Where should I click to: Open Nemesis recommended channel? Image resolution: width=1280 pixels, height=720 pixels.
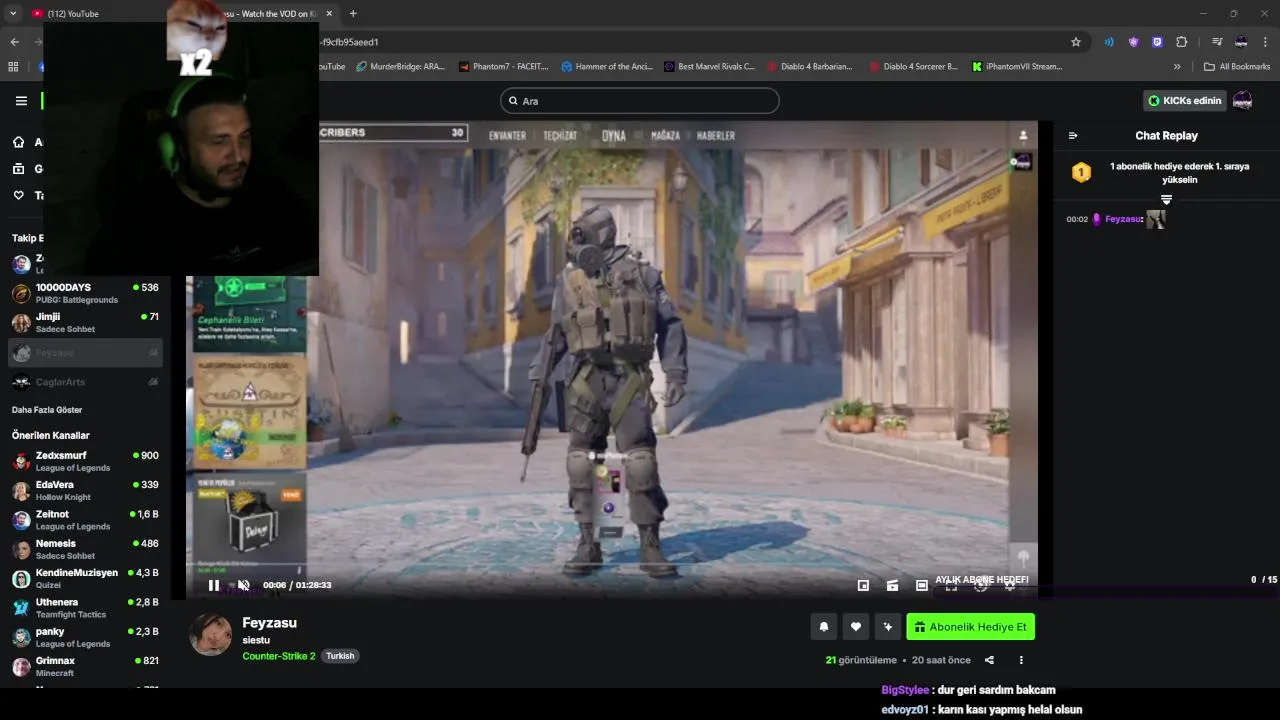(86, 549)
